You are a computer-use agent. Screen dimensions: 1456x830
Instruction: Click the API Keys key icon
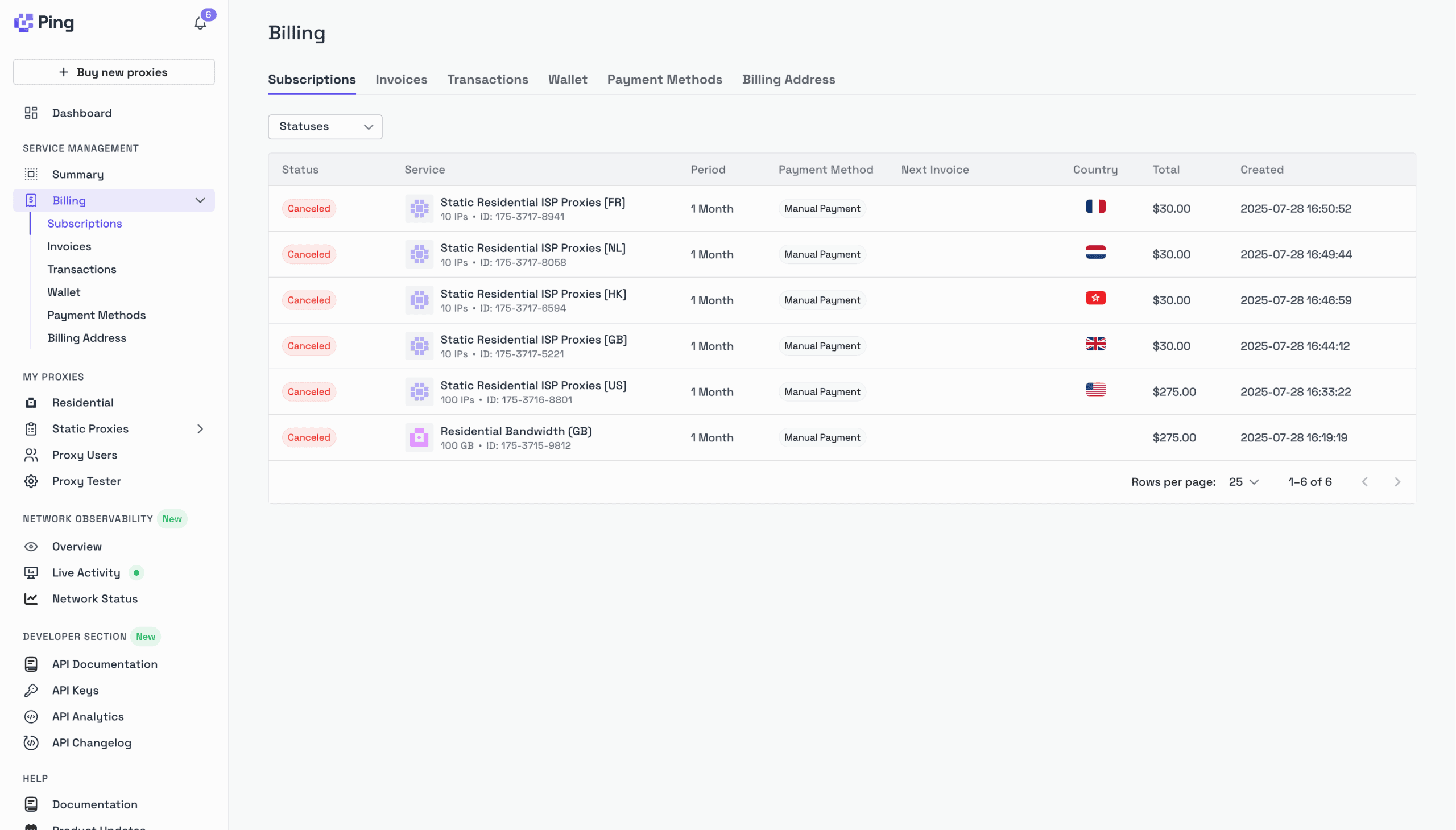coord(31,690)
